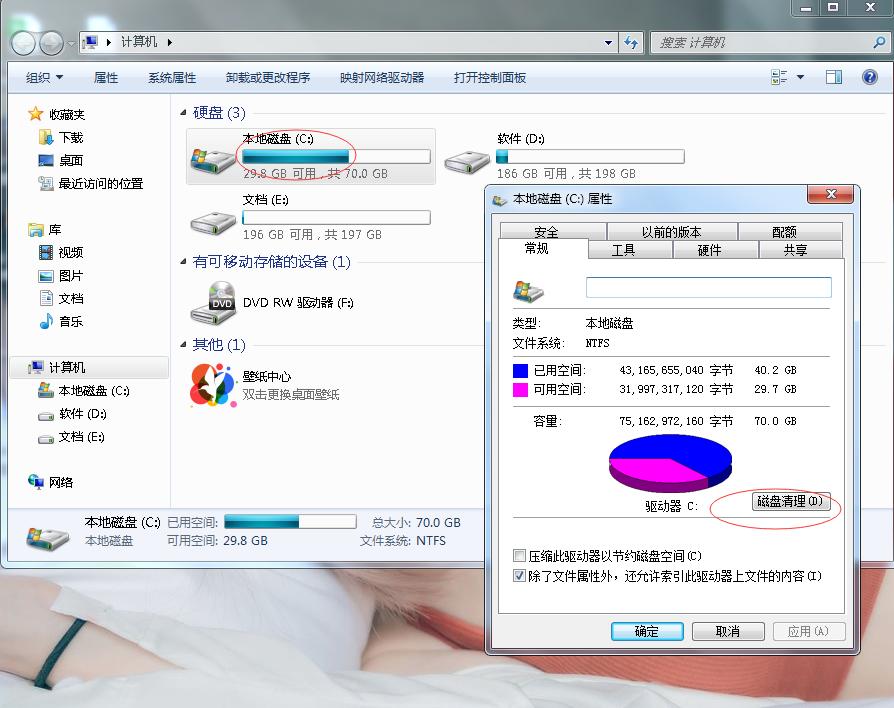Image resolution: width=894 pixels, height=708 pixels.
Task: Enable 压缩此驱动器以节约磁盘空间 checkbox
Action: click(x=517, y=553)
